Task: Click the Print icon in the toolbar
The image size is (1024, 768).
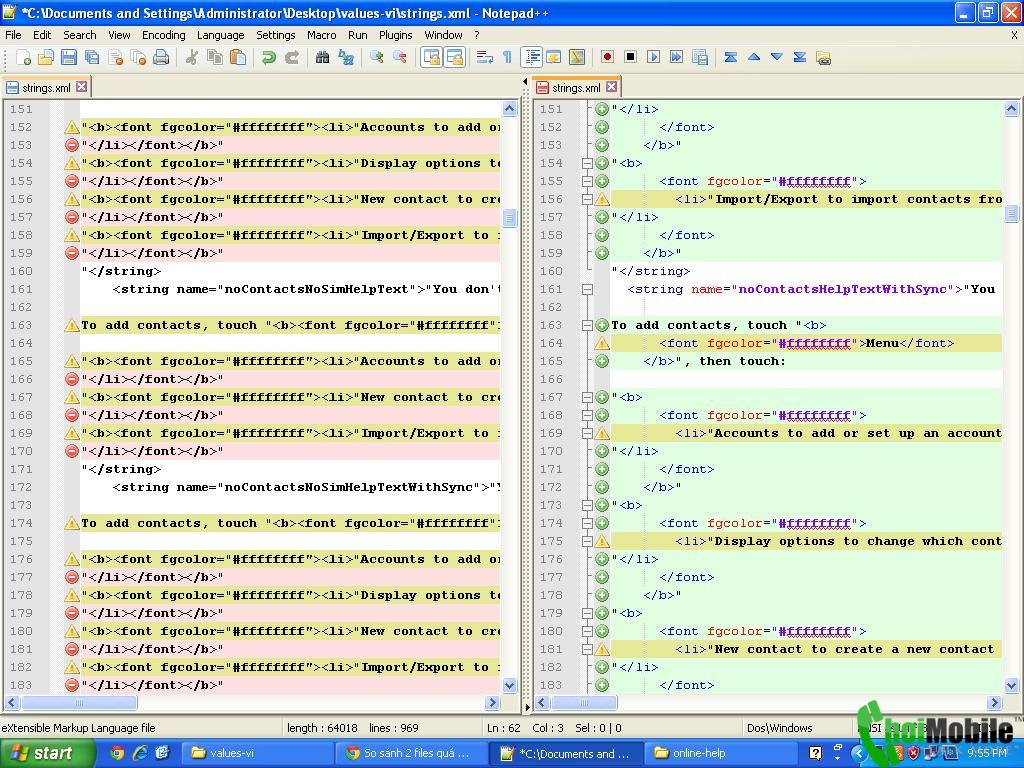Action: [x=161, y=58]
